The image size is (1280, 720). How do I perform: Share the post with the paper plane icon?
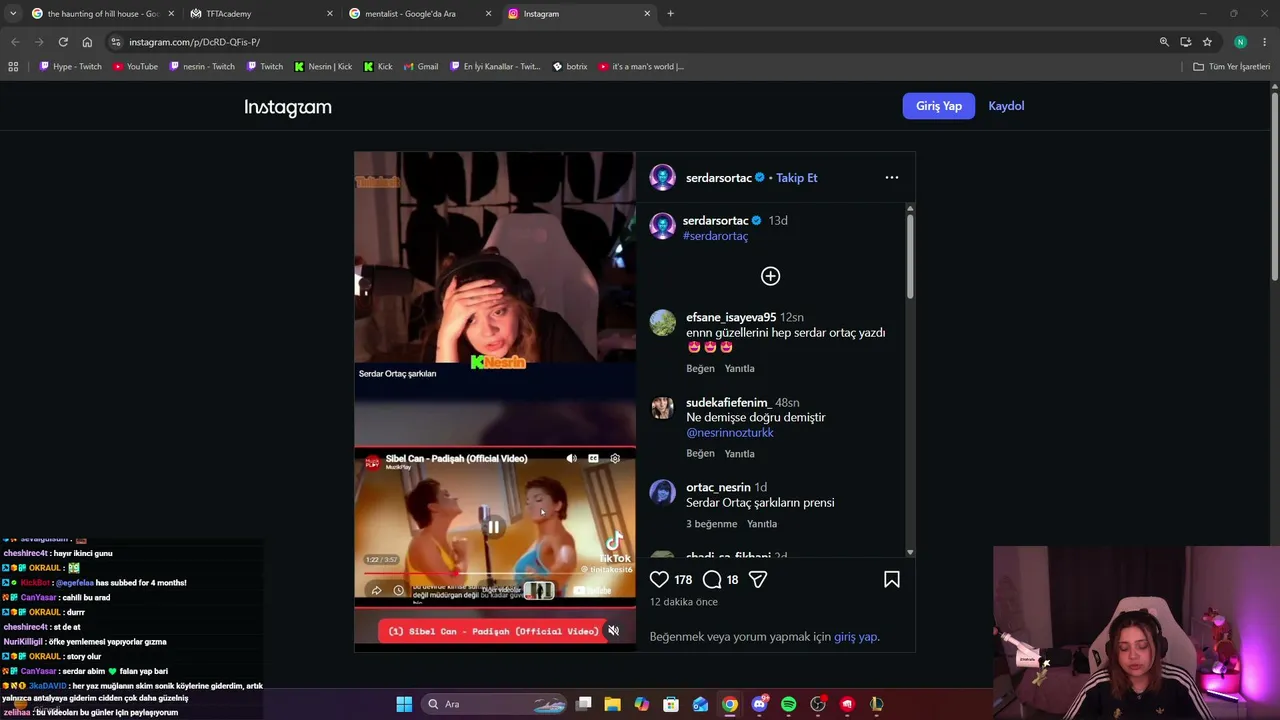pyautogui.click(x=758, y=579)
